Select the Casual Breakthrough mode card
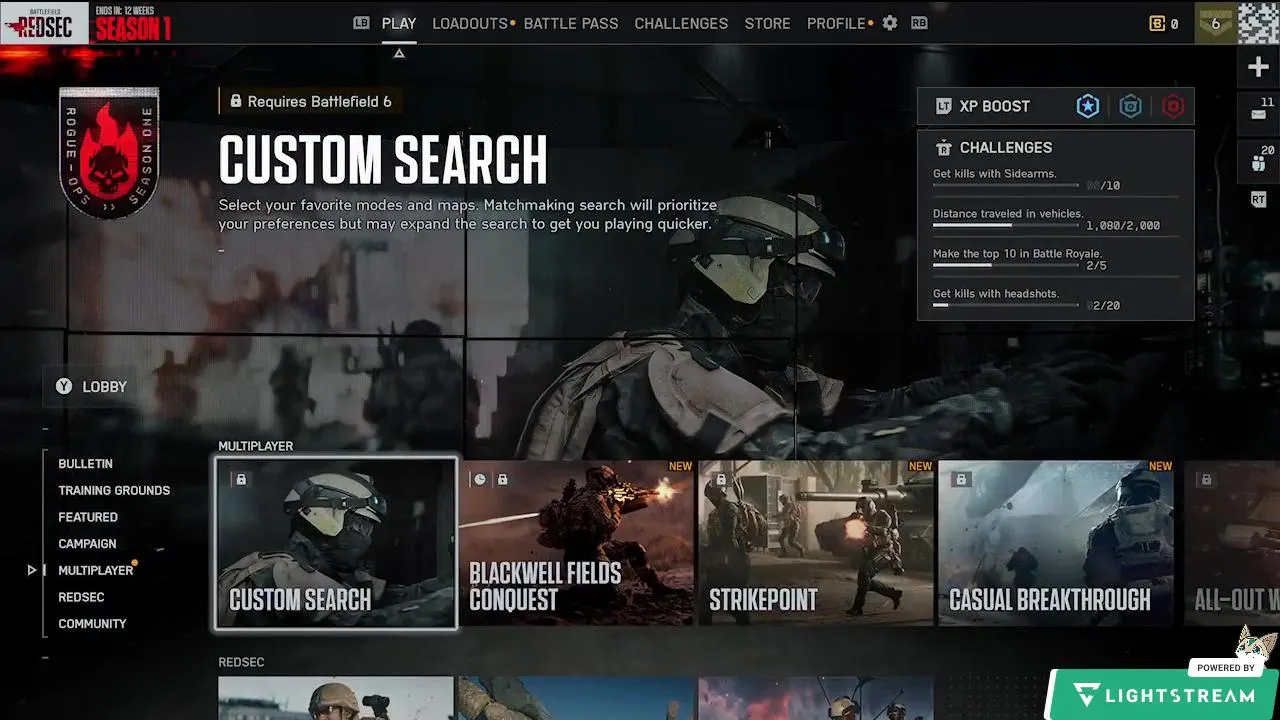The image size is (1280, 720). tap(1056, 544)
